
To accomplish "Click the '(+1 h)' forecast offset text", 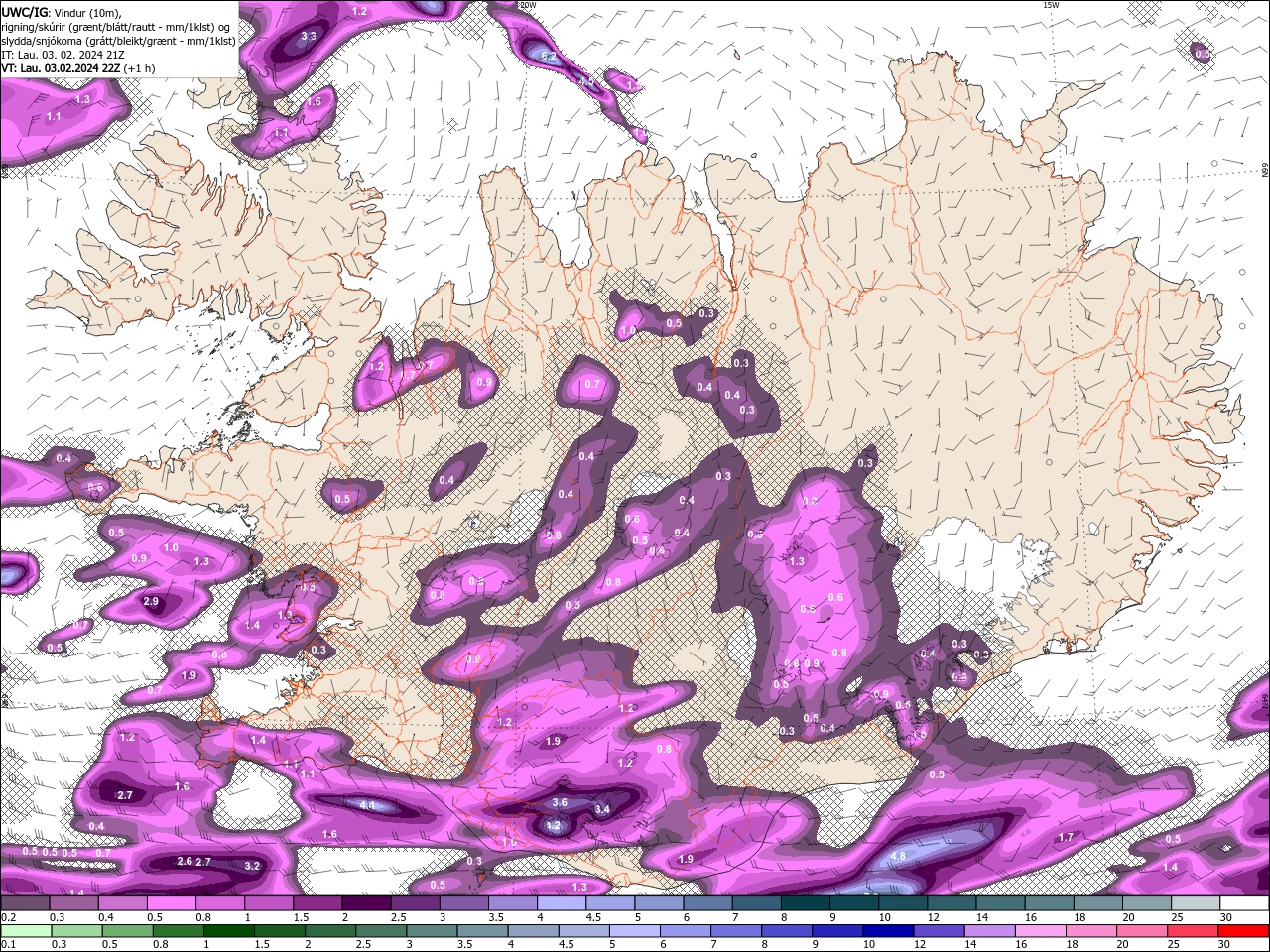I will (x=139, y=68).
